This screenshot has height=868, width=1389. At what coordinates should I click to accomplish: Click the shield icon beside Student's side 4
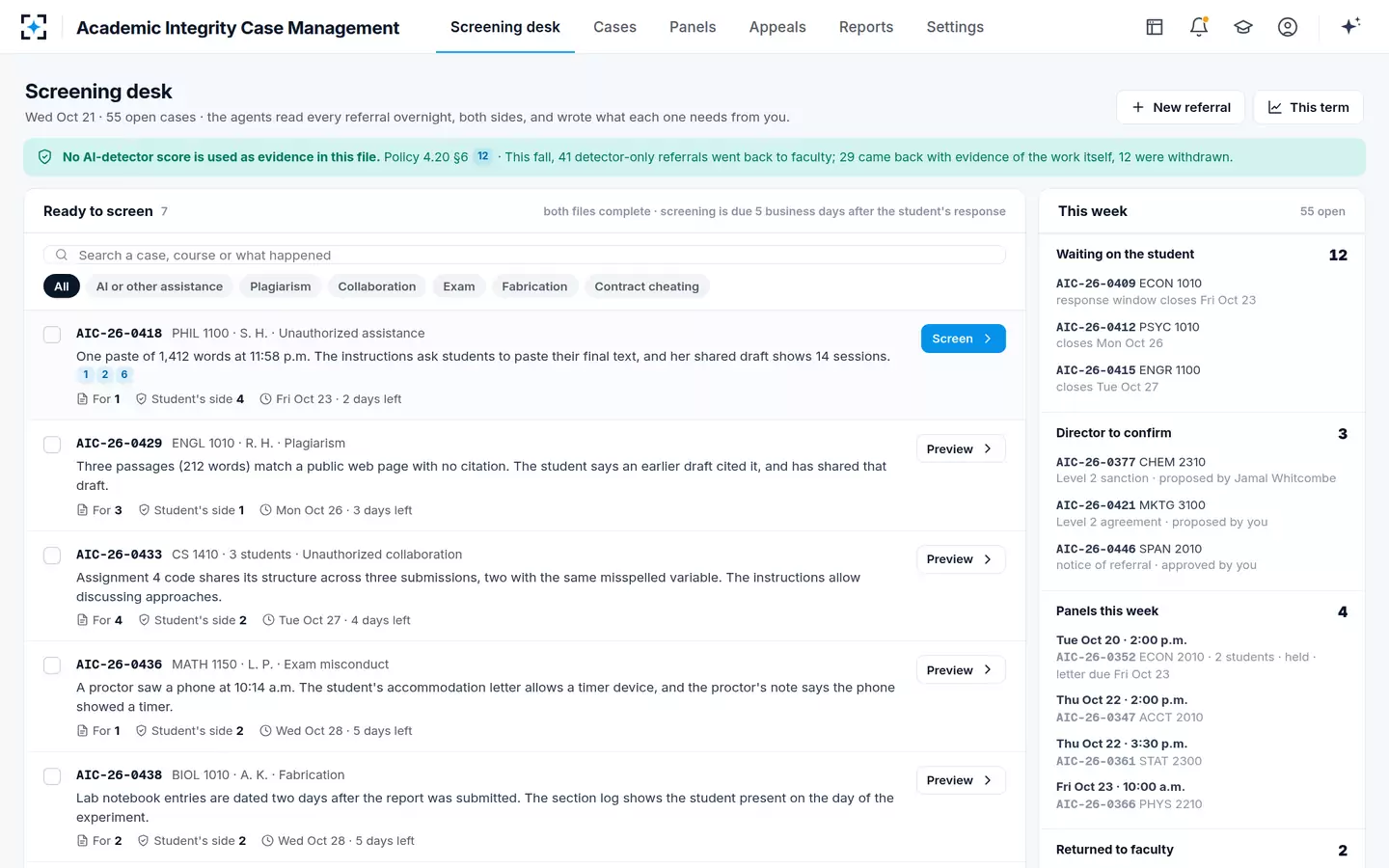142,399
